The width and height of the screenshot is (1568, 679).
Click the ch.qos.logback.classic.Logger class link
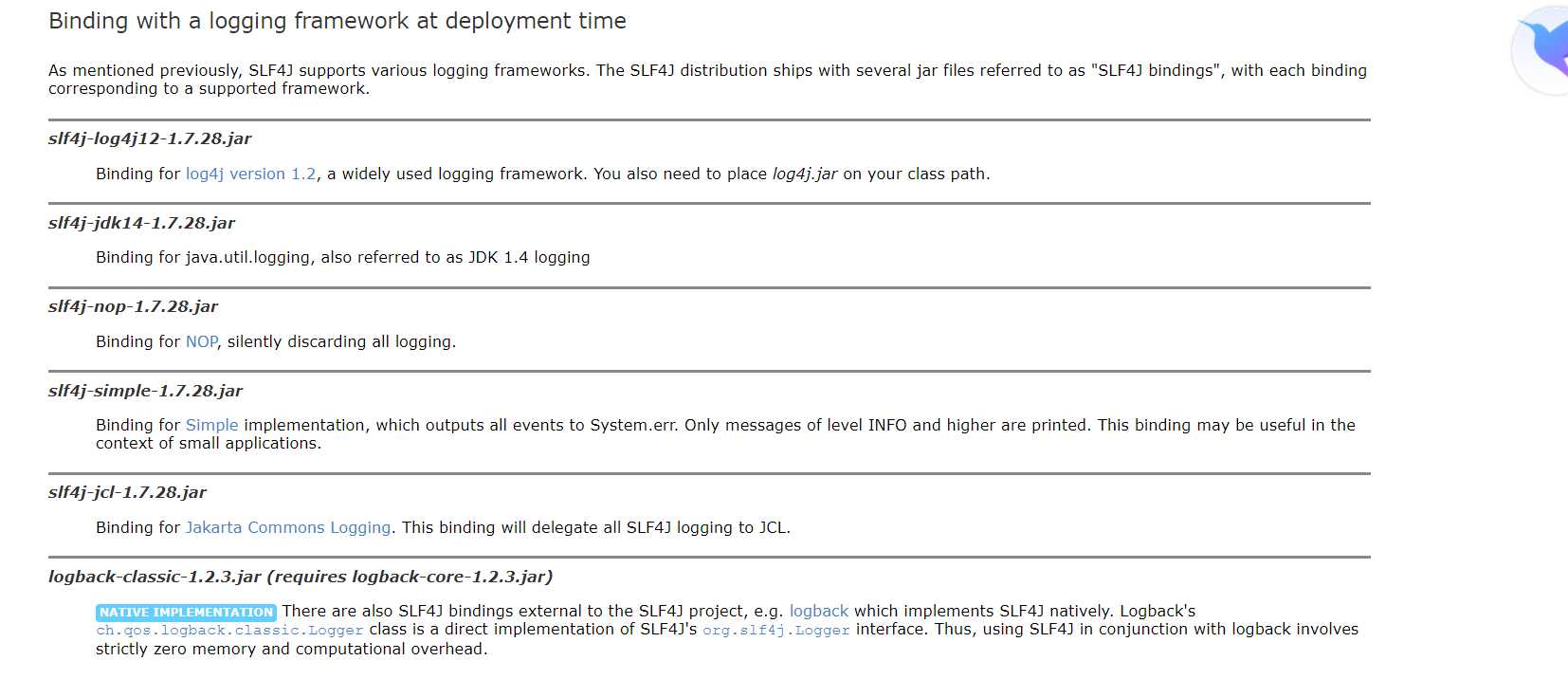[x=229, y=630]
